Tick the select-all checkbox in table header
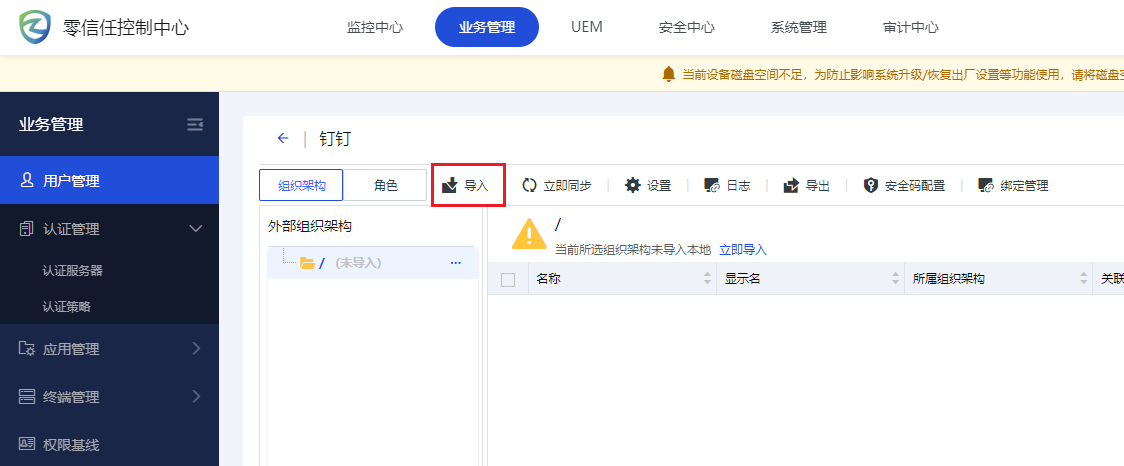Screen dimensions: 1124x466 point(508,279)
